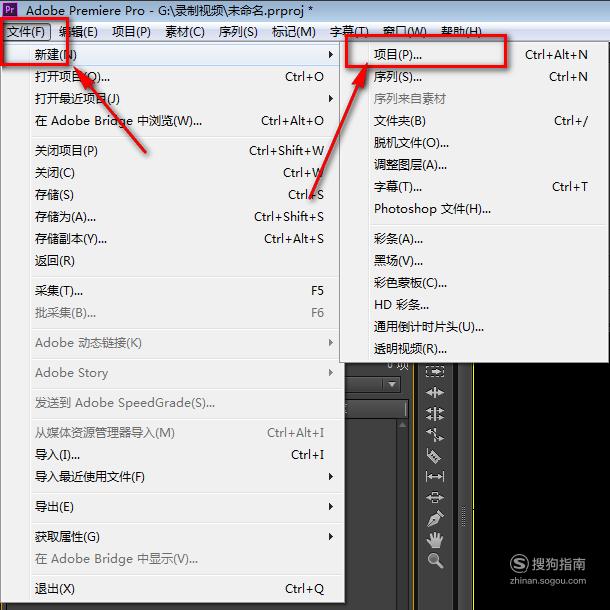Open the 文件(F) menu
Viewport: 610px width, 610px height.
(26, 32)
